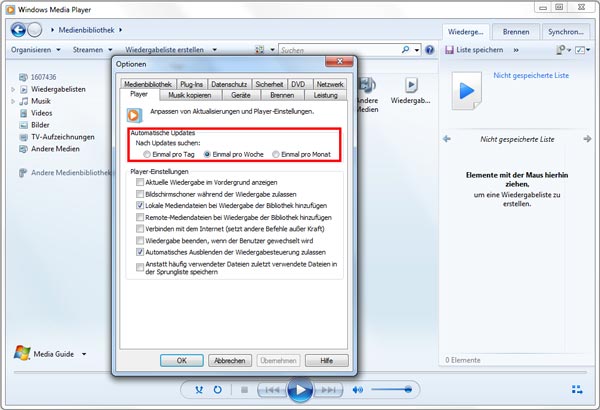Screen dimensions: 600x410
Task: Switch to the Datenschutz tab
Action: tap(229, 84)
